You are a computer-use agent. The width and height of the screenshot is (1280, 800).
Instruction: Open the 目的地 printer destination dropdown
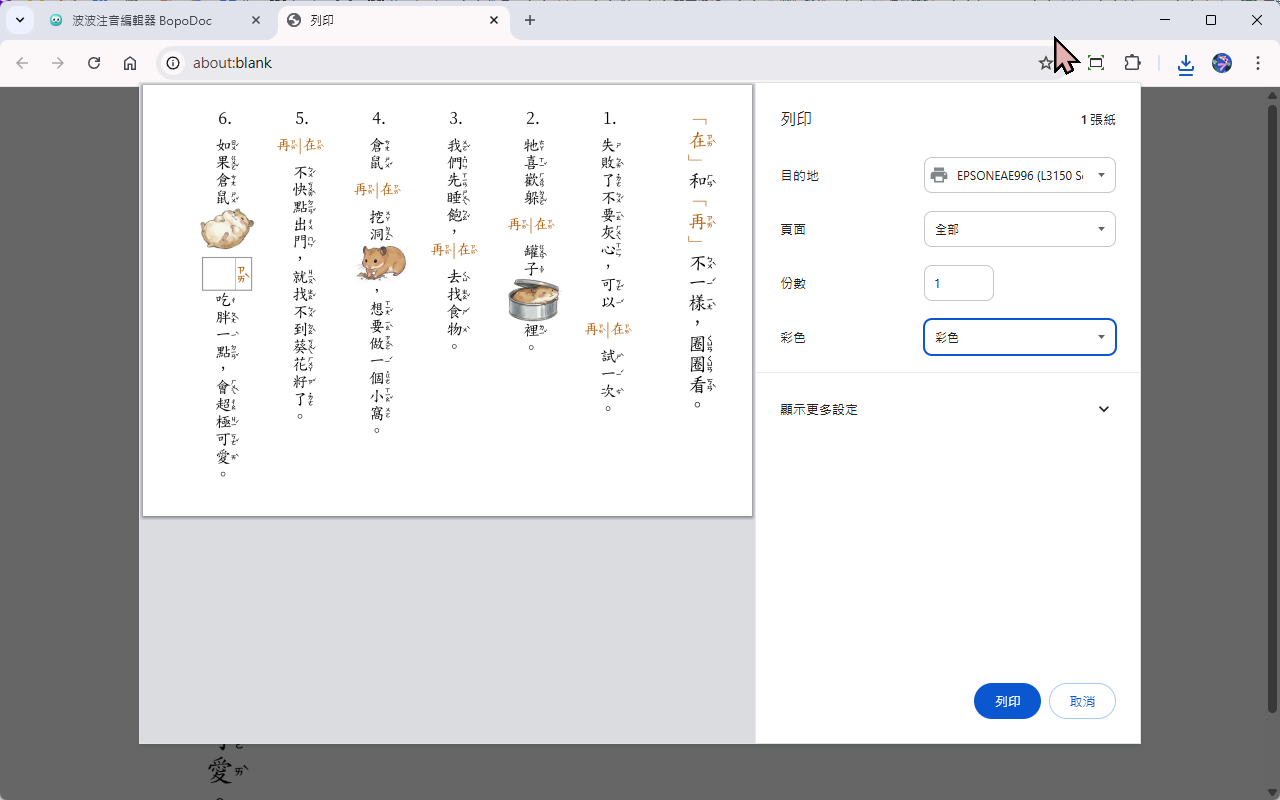pos(1019,174)
